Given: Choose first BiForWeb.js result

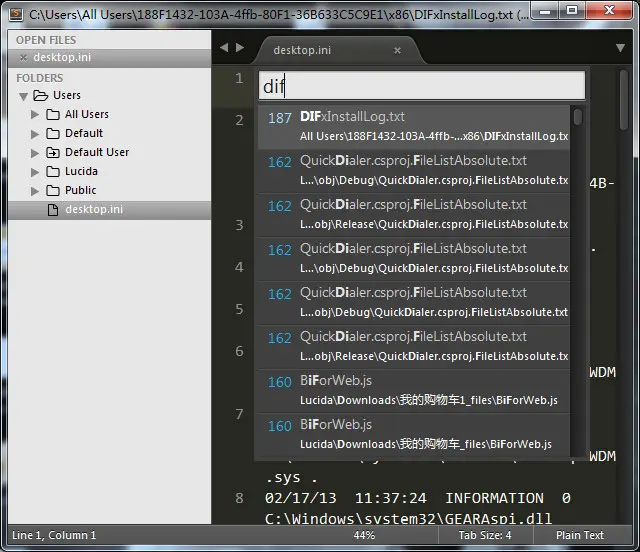Looking at the screenshot, I should pyautogui.click(x=414, y=391).
